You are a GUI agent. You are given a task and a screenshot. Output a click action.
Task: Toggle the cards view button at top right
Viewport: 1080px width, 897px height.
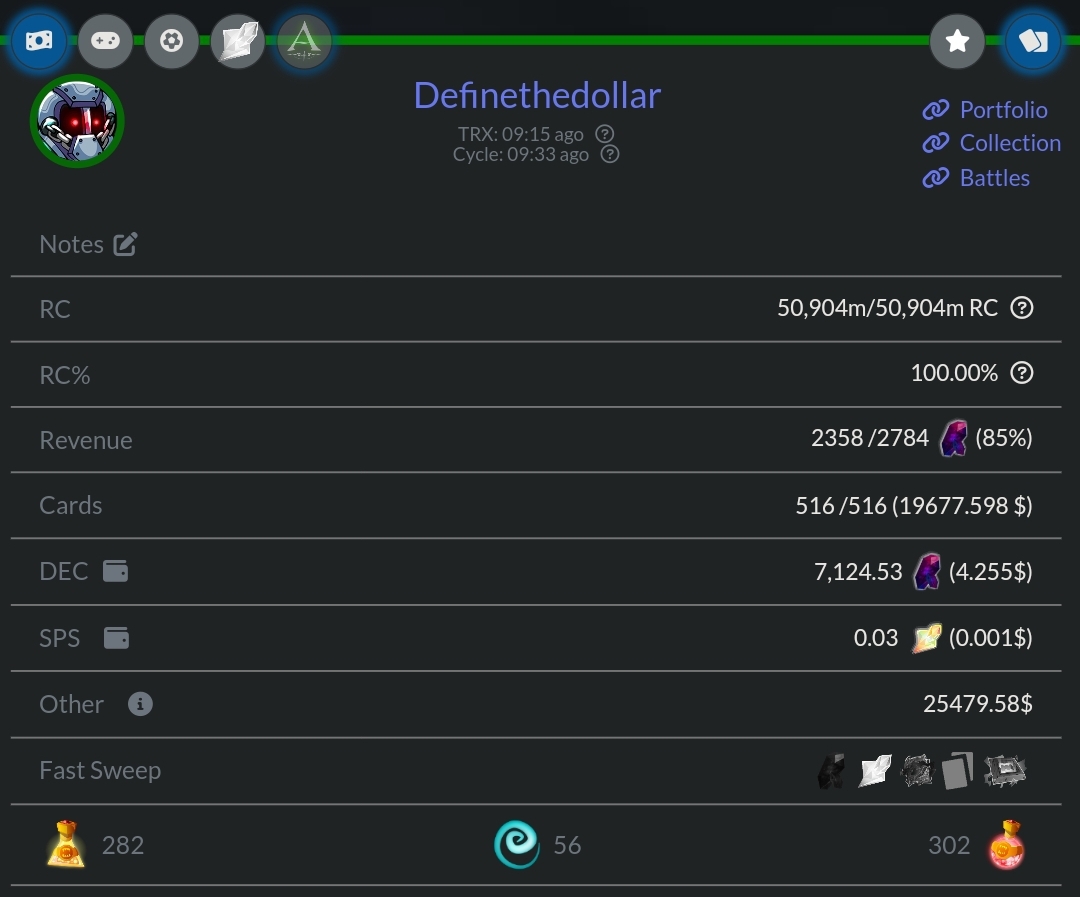pyautogui.click(x=1033, y=41)
